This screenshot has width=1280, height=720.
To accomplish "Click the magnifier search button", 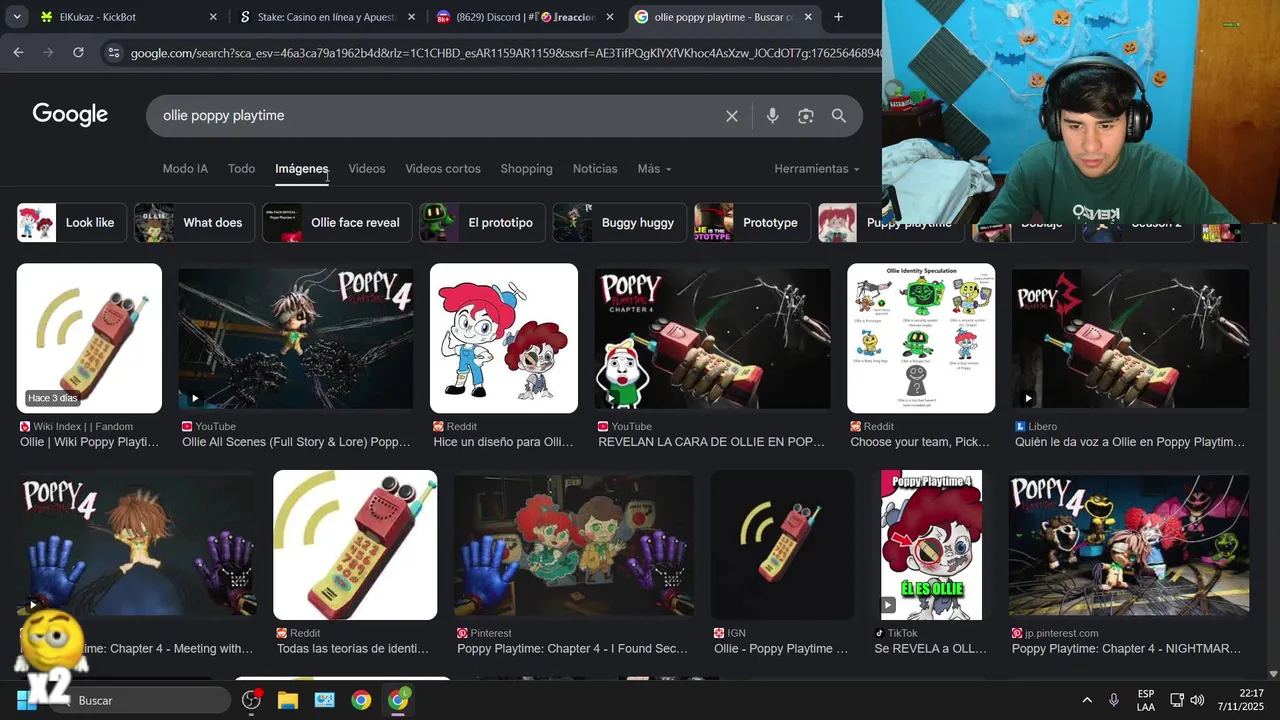I will pos(839,116).
